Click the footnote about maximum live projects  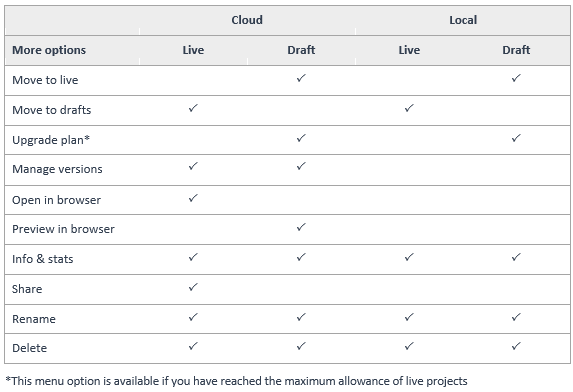point(236,381)
